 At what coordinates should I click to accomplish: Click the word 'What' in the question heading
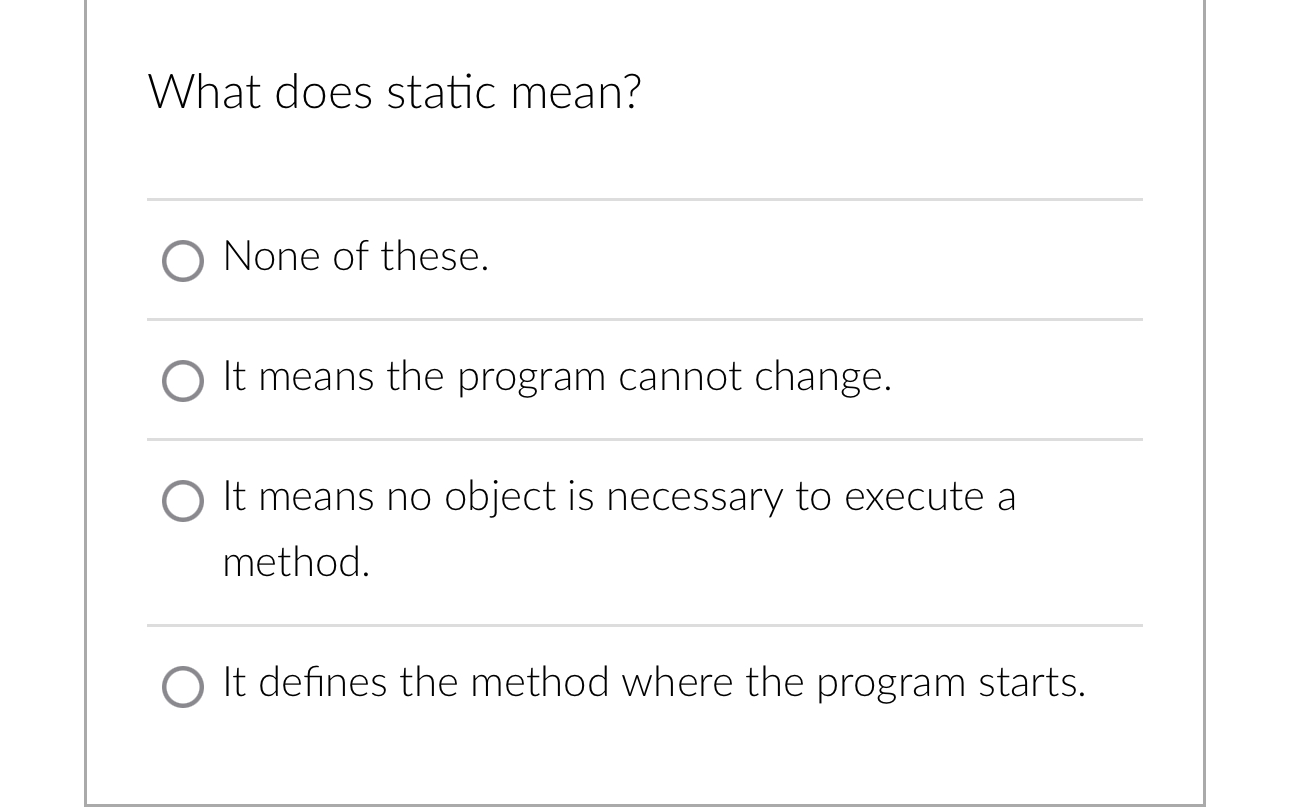[204, 93]
